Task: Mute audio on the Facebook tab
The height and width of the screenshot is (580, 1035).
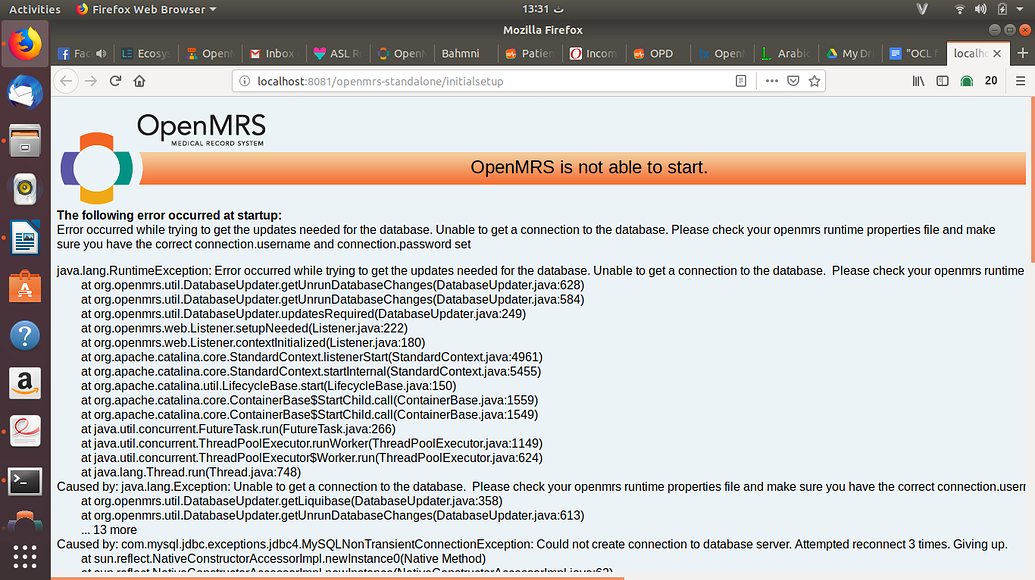Action: click(x=103, y=54)
